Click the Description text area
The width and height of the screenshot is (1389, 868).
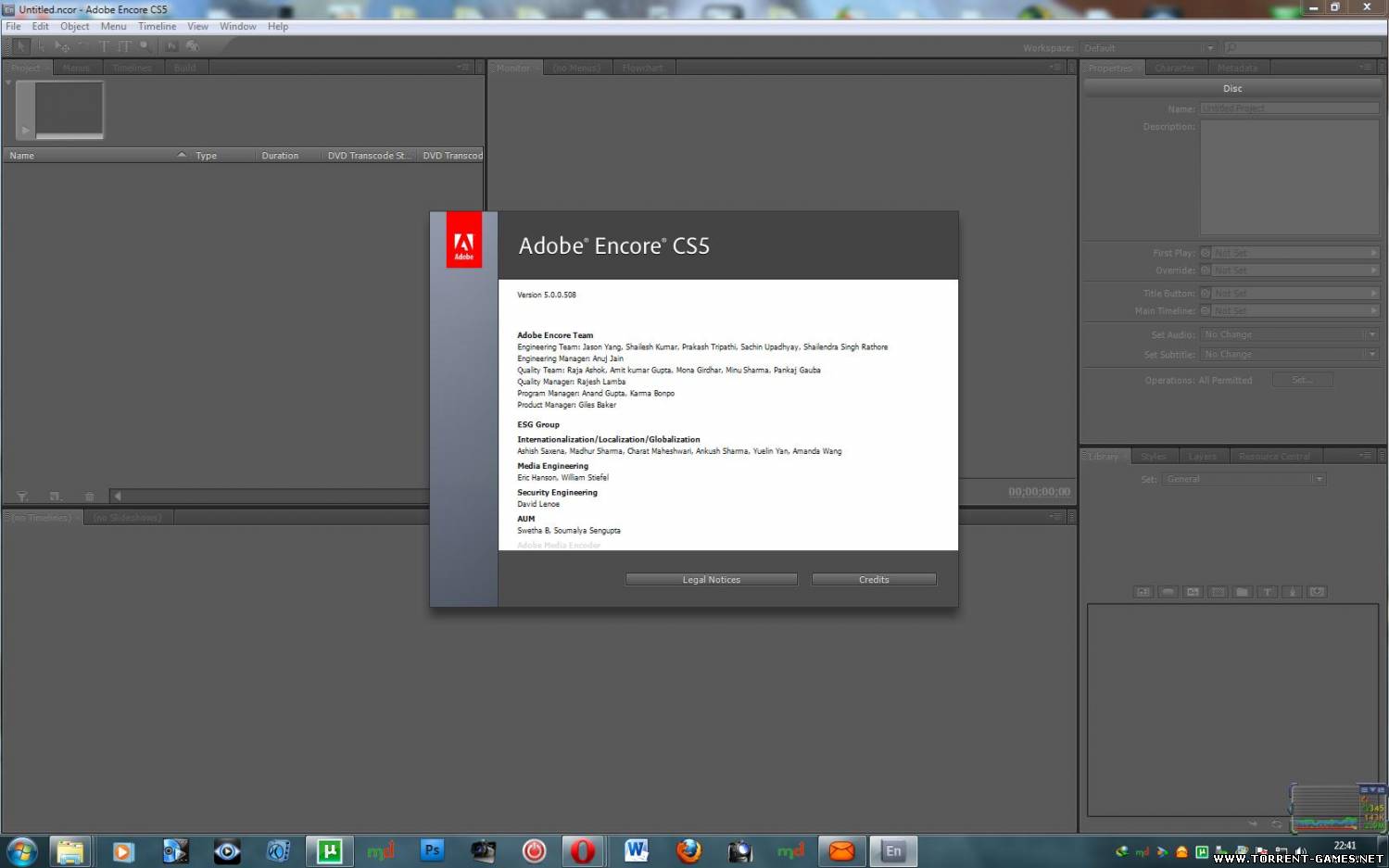1290,177
